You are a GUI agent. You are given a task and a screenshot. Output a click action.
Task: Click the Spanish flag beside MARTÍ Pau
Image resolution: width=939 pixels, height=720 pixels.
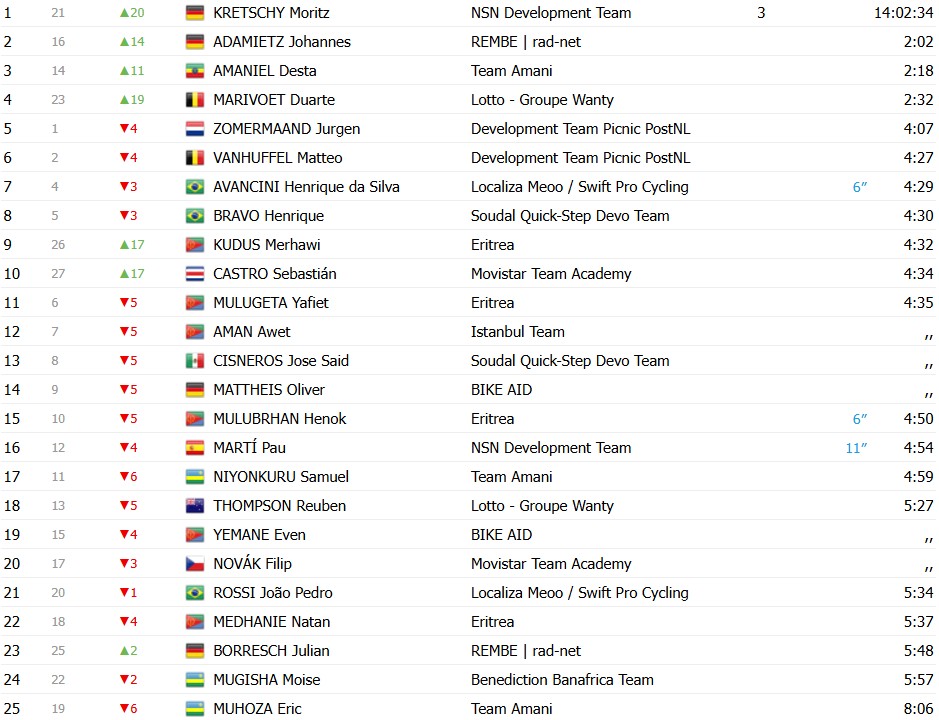(195, 447)
